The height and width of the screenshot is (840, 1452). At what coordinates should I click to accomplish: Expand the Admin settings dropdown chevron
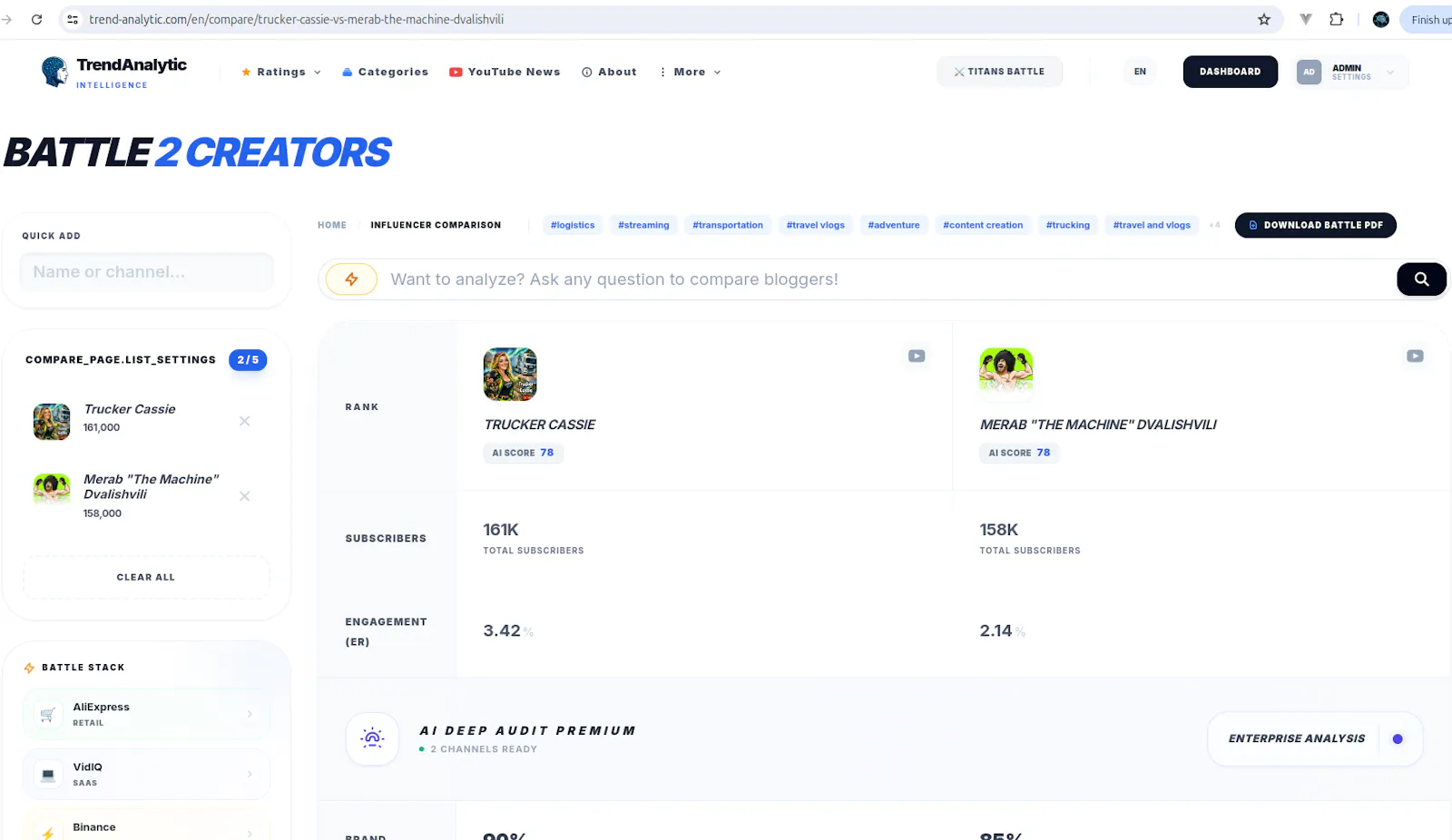click(x=1390, y=72)
